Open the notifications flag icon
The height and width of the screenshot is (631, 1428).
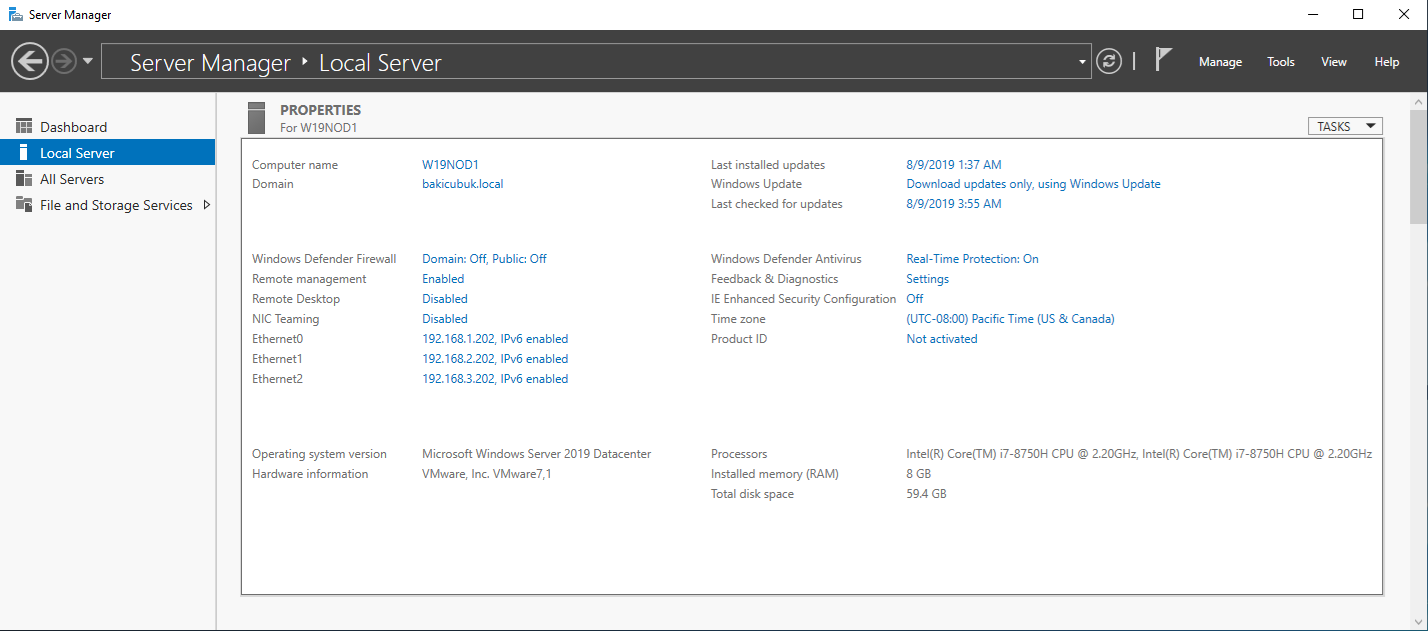pyautogui.click(x=1163, y=60)
